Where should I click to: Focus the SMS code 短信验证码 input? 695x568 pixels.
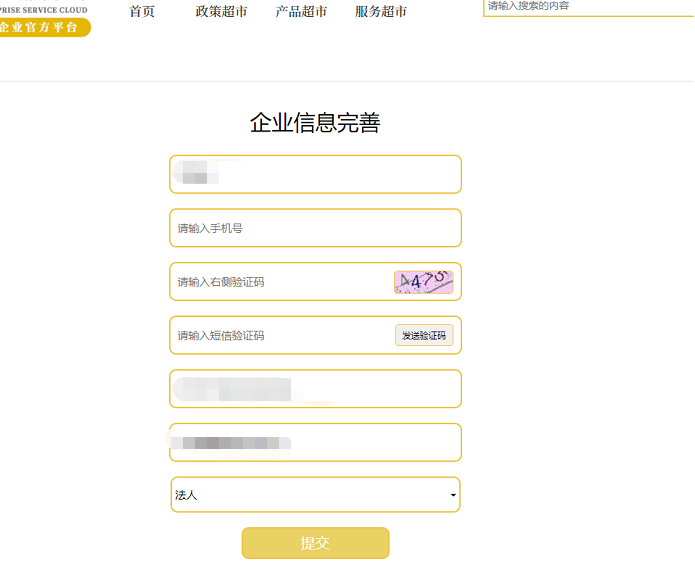point(280,335)
